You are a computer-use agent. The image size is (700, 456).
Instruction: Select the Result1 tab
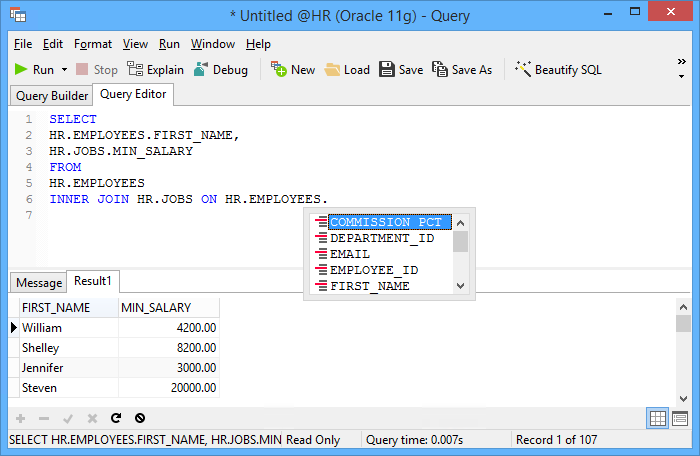[x=92, y=281]
